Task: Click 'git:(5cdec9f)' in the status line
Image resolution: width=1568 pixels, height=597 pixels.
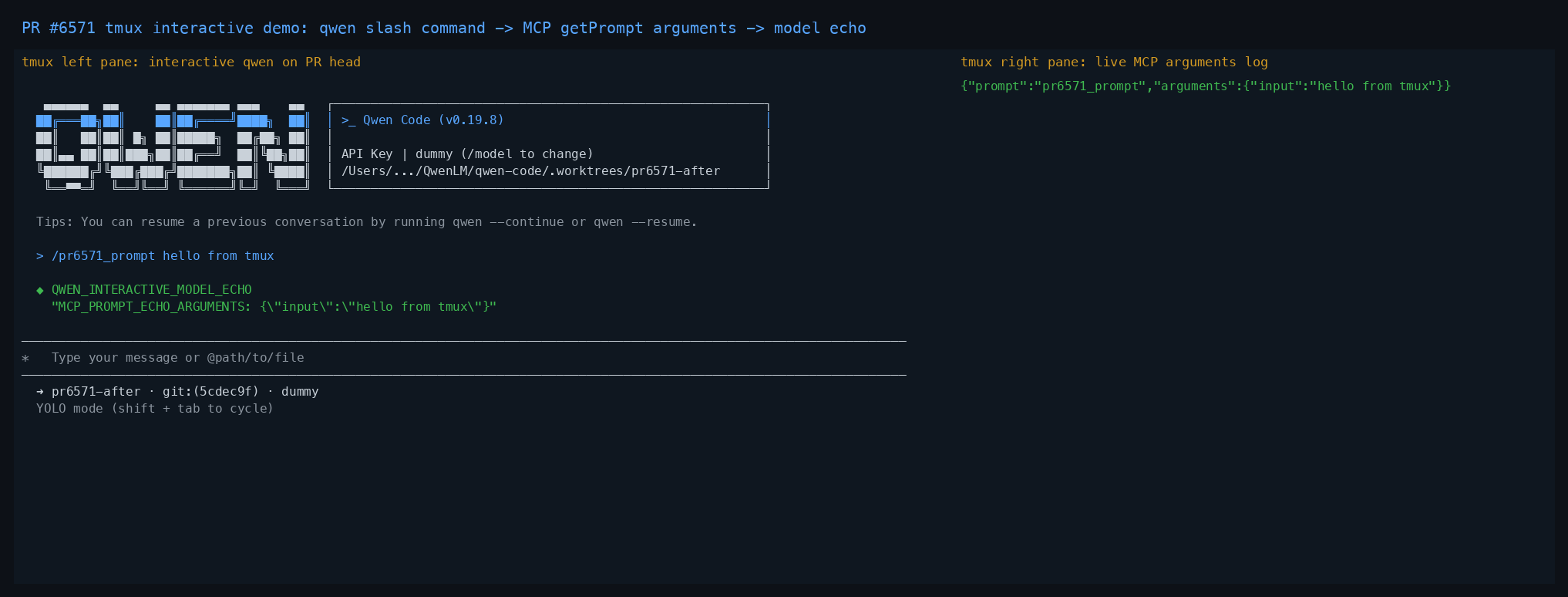Action: [210, 392]
